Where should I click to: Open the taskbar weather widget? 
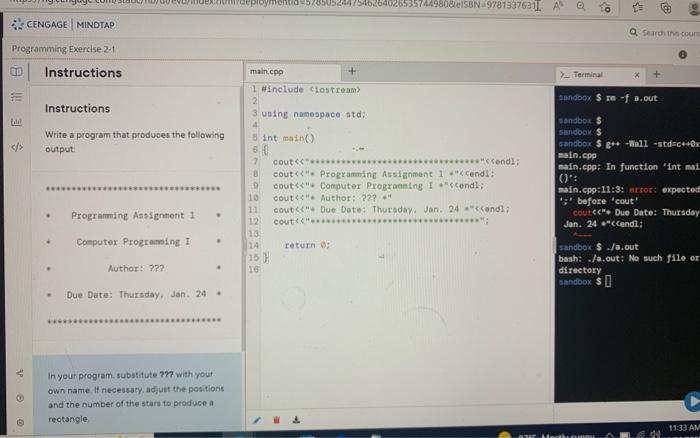coord(545,435)
